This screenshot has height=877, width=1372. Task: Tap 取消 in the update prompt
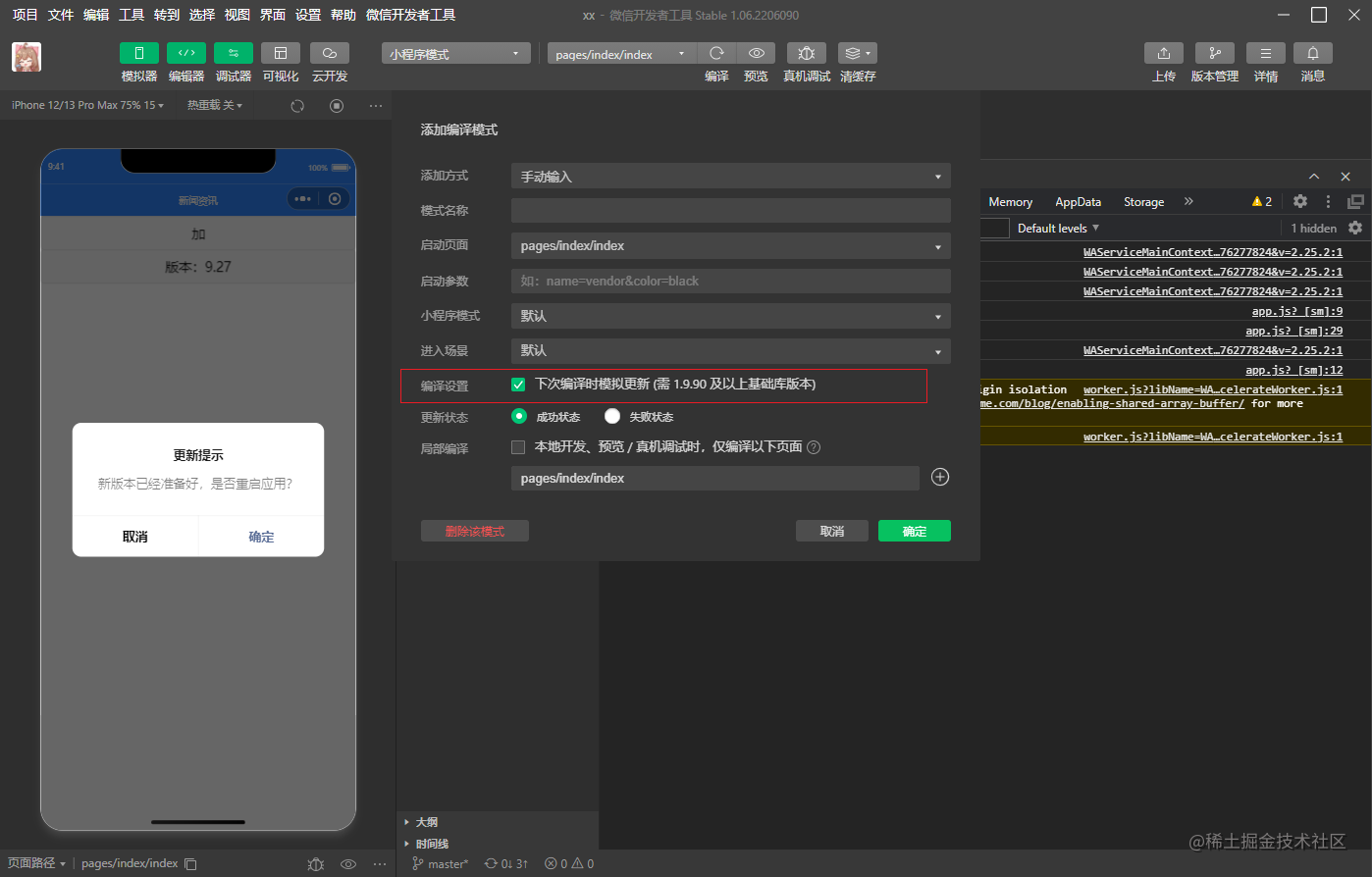coord(135,537)
